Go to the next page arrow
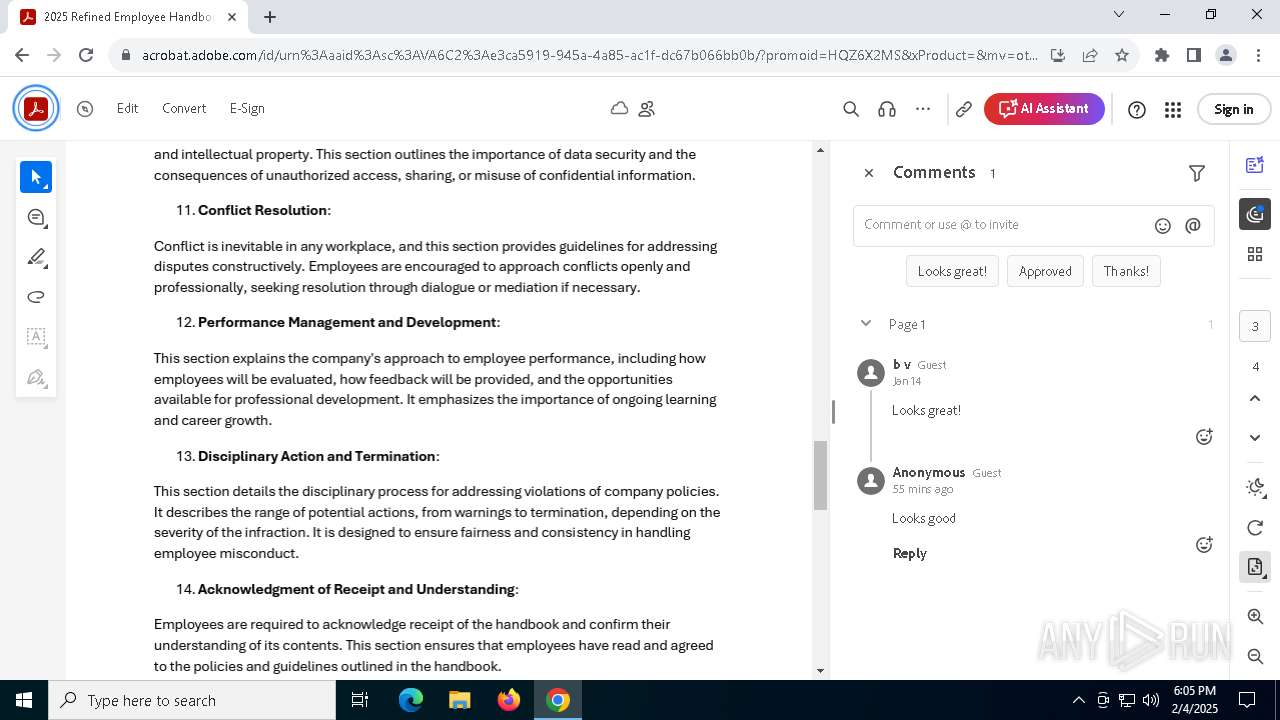 (1255, 437)
